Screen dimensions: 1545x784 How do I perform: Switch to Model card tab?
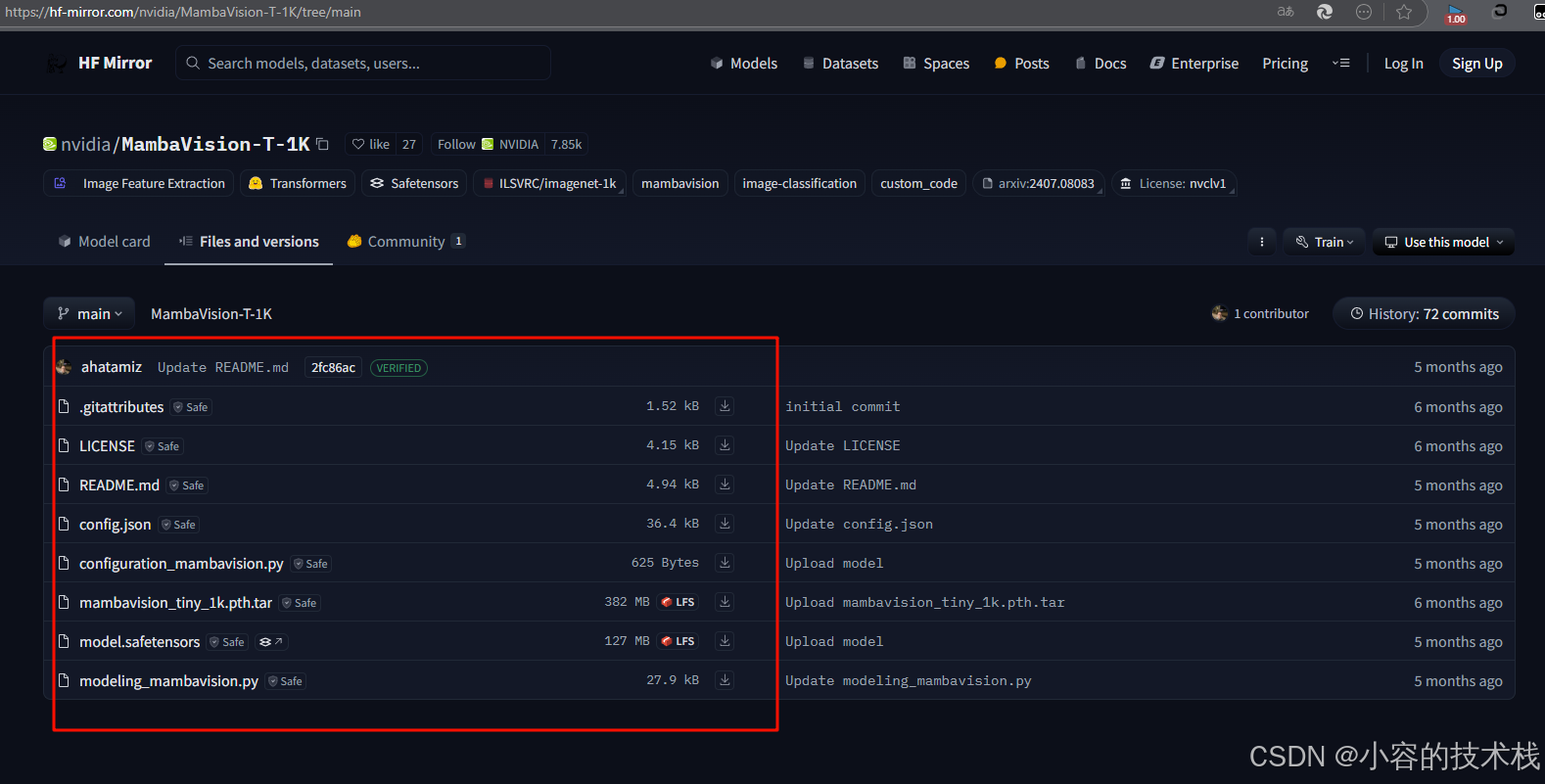click(x=104, y=241)
